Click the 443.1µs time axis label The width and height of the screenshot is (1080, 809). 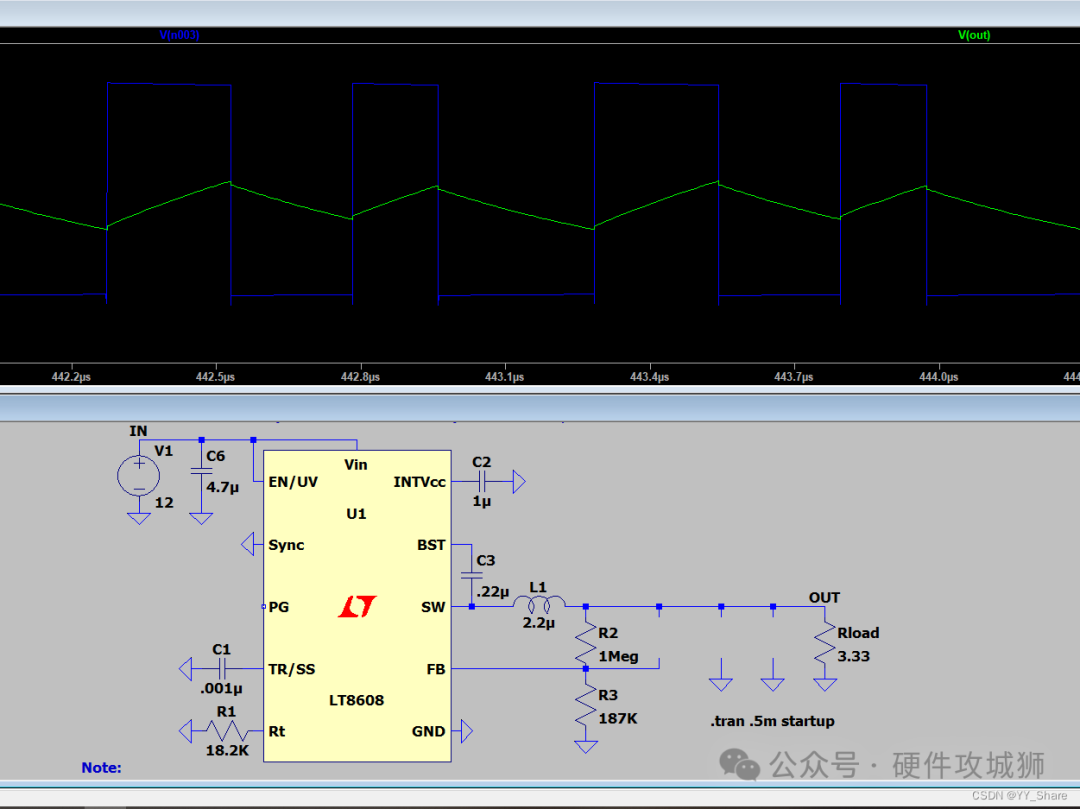pos(504,377)
